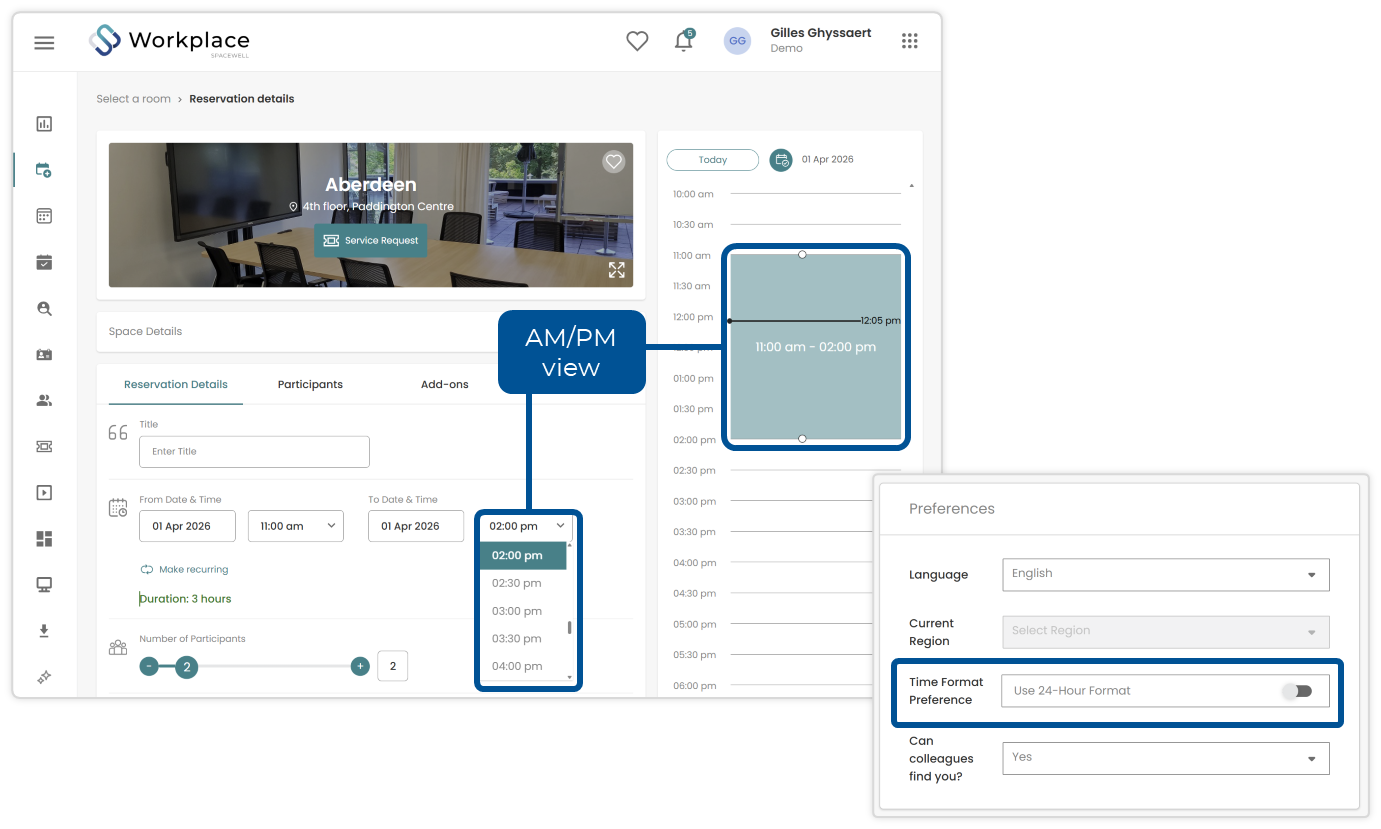Open the dashboard chart sidebar icon
The image size is (1381, 829).
[x=44, y=124]
